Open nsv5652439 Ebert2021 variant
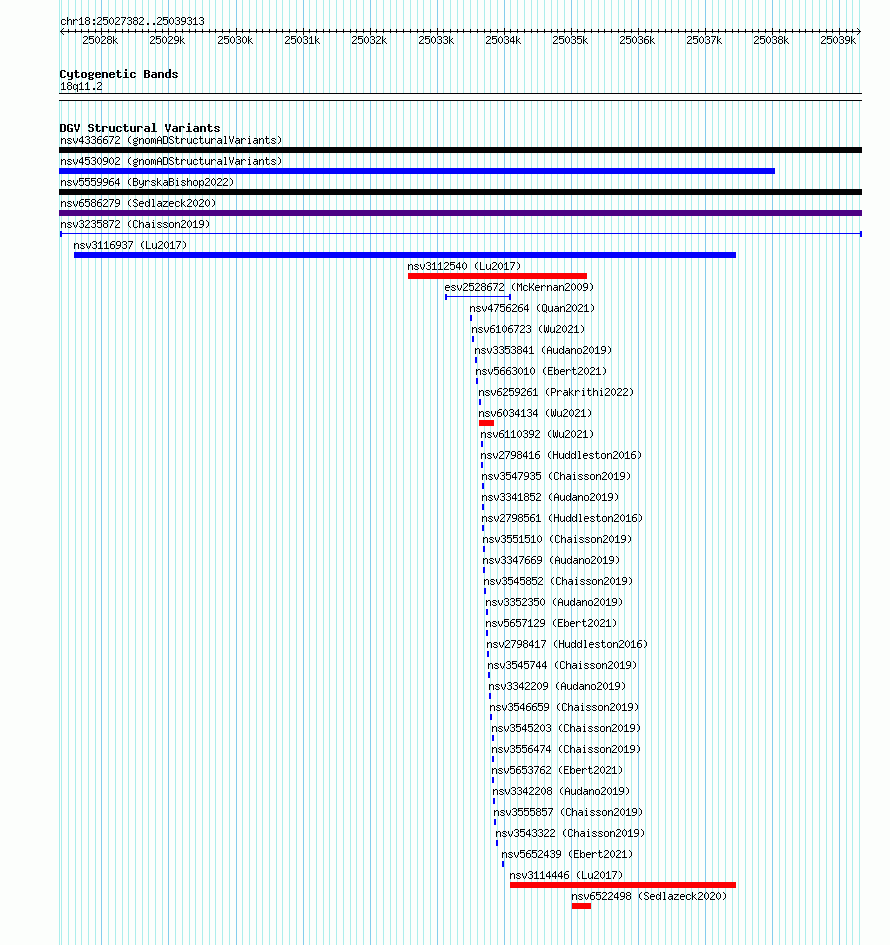 [567, 856]
